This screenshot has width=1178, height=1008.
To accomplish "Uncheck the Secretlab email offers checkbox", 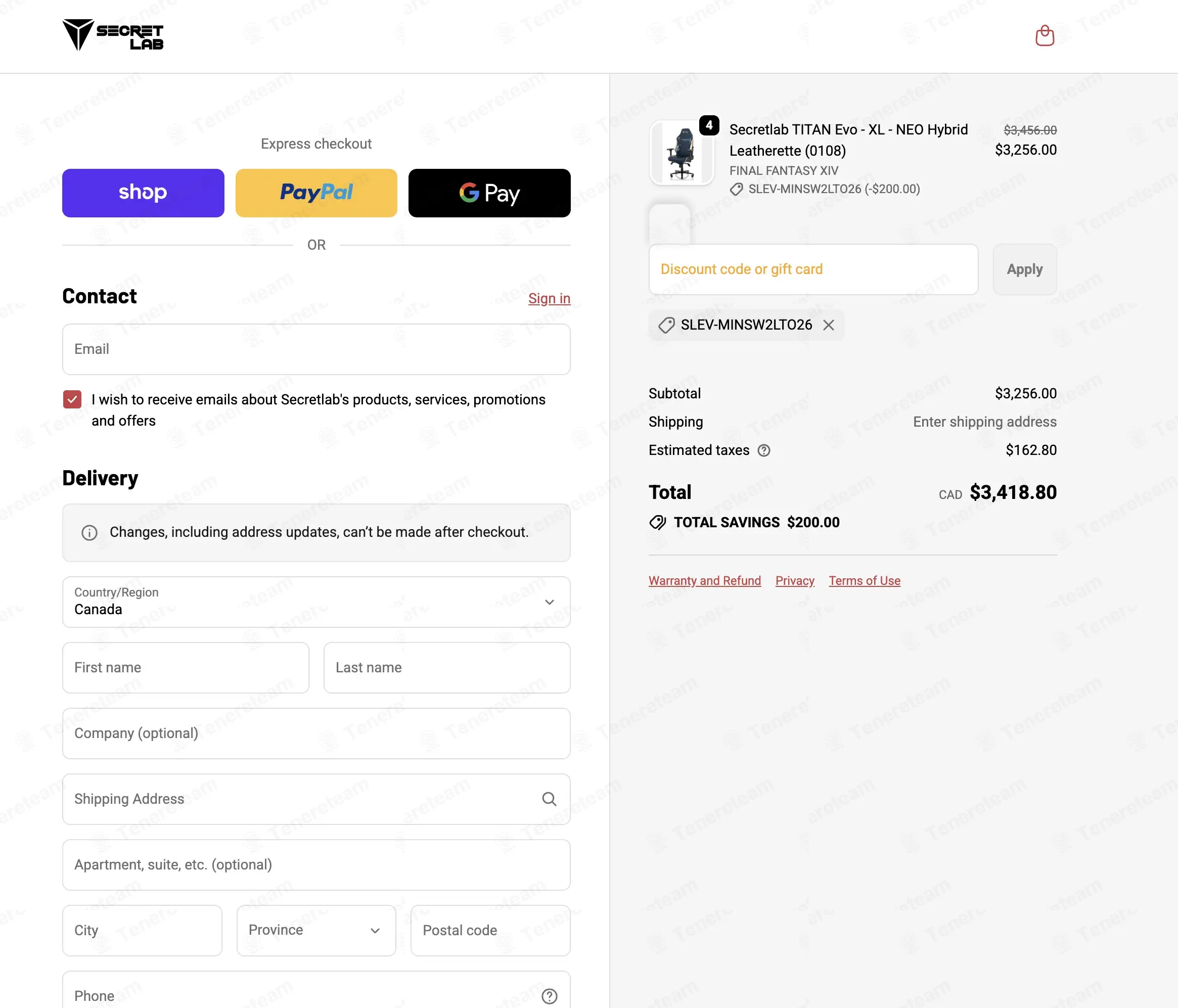I will click(72, 400).
